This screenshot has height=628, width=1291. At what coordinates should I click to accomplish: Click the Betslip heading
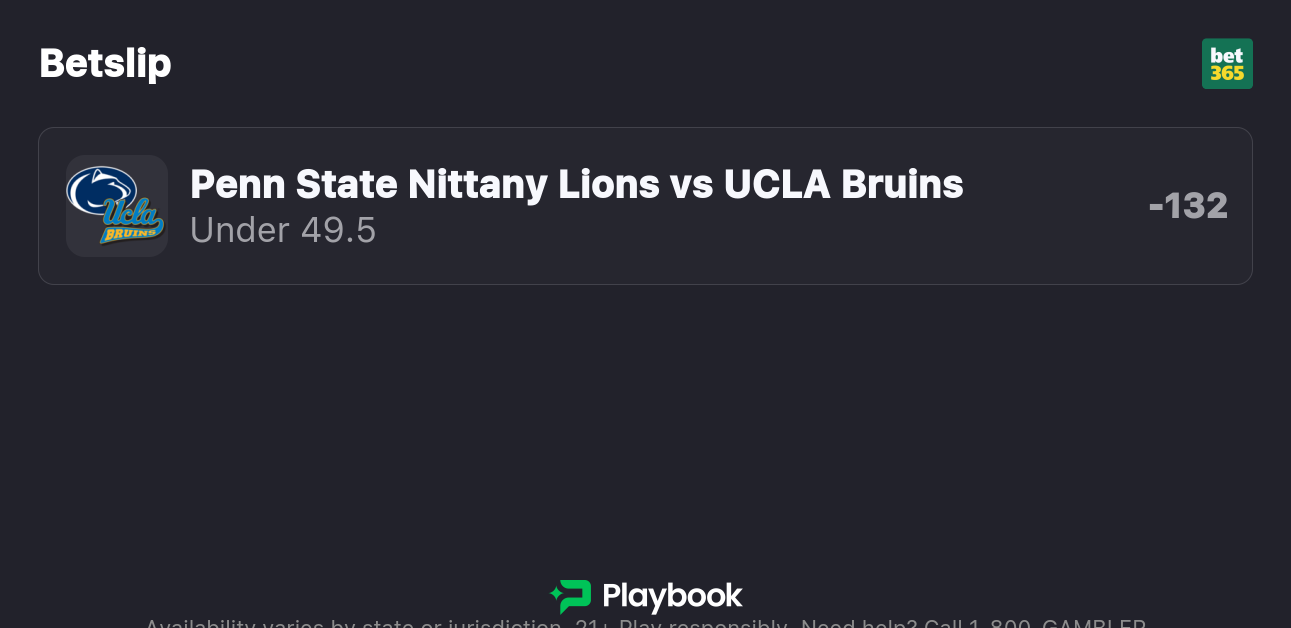coord(105,63)
